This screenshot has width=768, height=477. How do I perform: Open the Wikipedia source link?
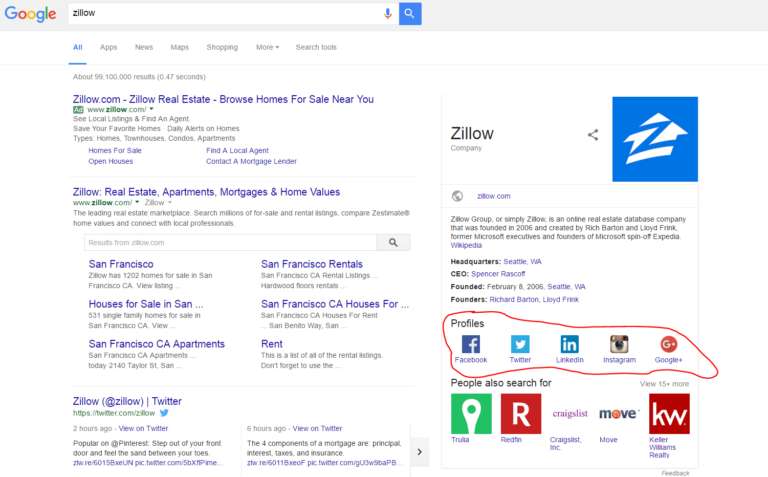click(x=466, y=245)
